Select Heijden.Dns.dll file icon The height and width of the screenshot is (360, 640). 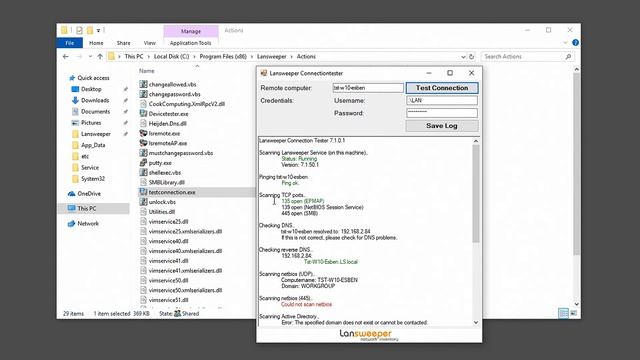coord(143,123)
